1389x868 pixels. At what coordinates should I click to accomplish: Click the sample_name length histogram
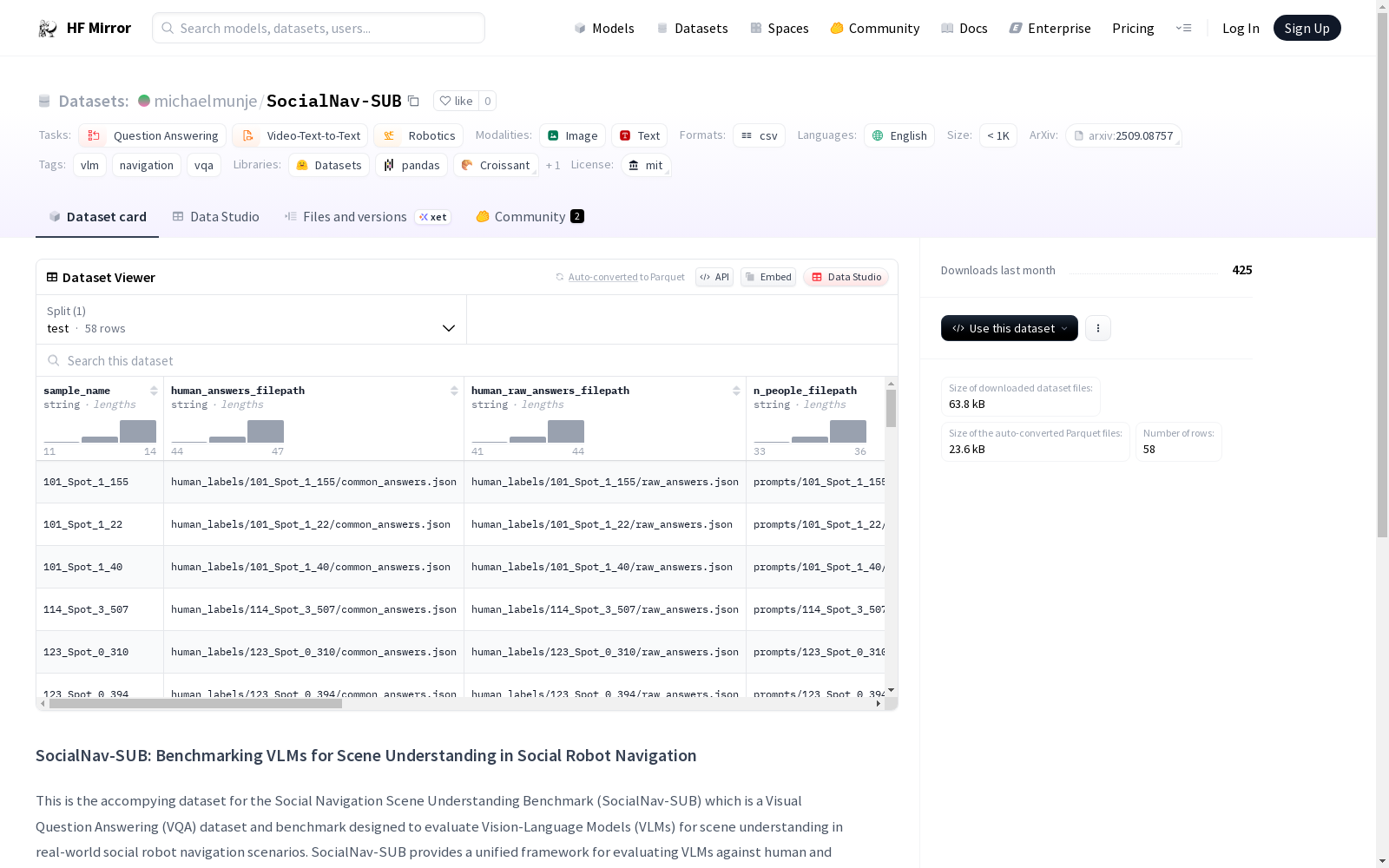click(x=100, y=431)
